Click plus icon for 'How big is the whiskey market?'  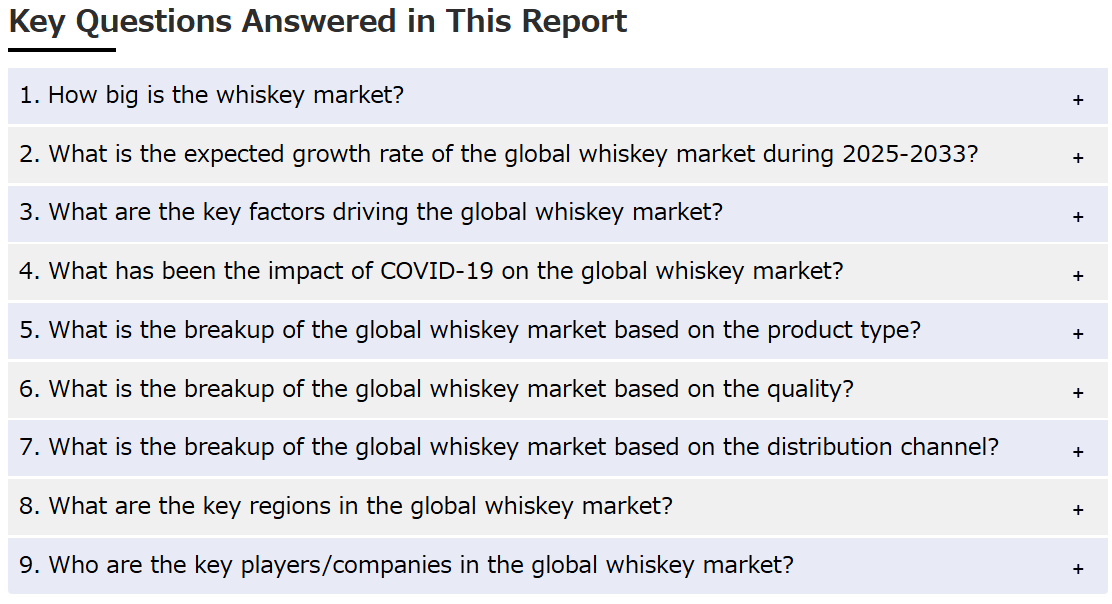(x=1078, y=100)
